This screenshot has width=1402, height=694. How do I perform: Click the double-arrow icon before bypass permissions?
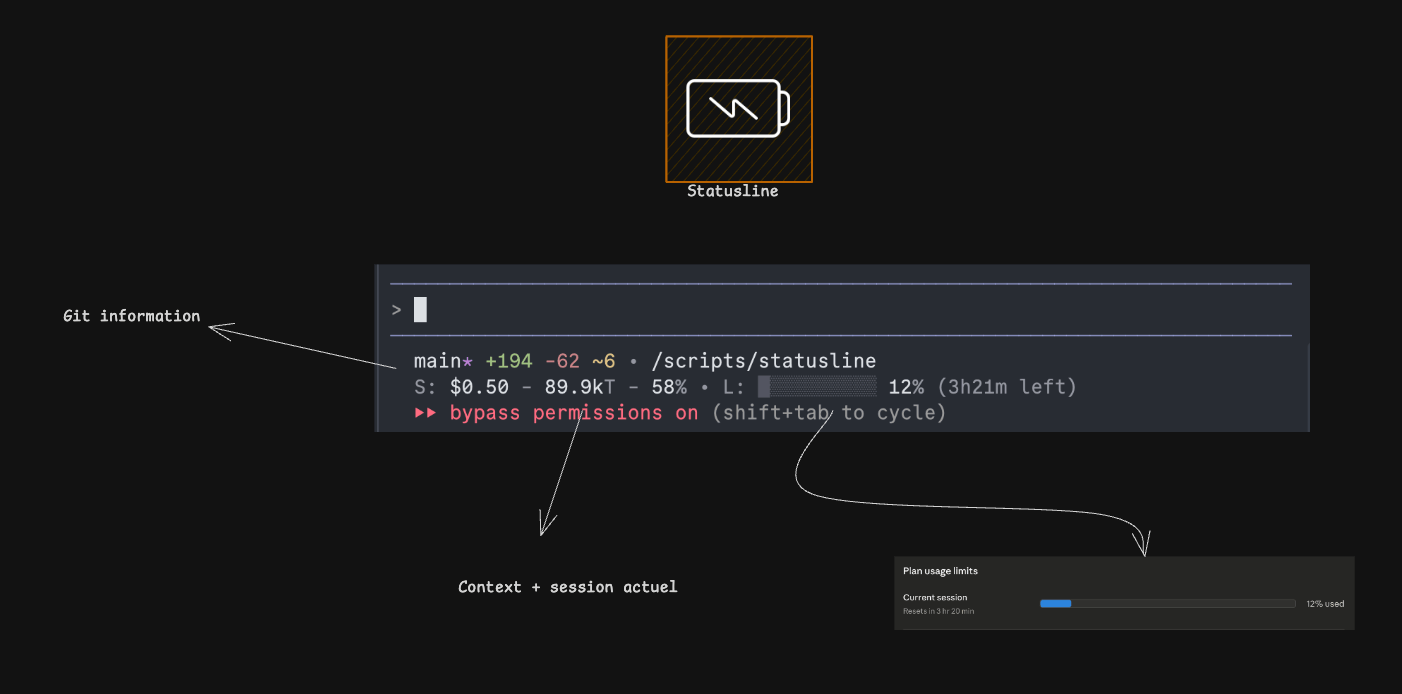click(425, 413)
